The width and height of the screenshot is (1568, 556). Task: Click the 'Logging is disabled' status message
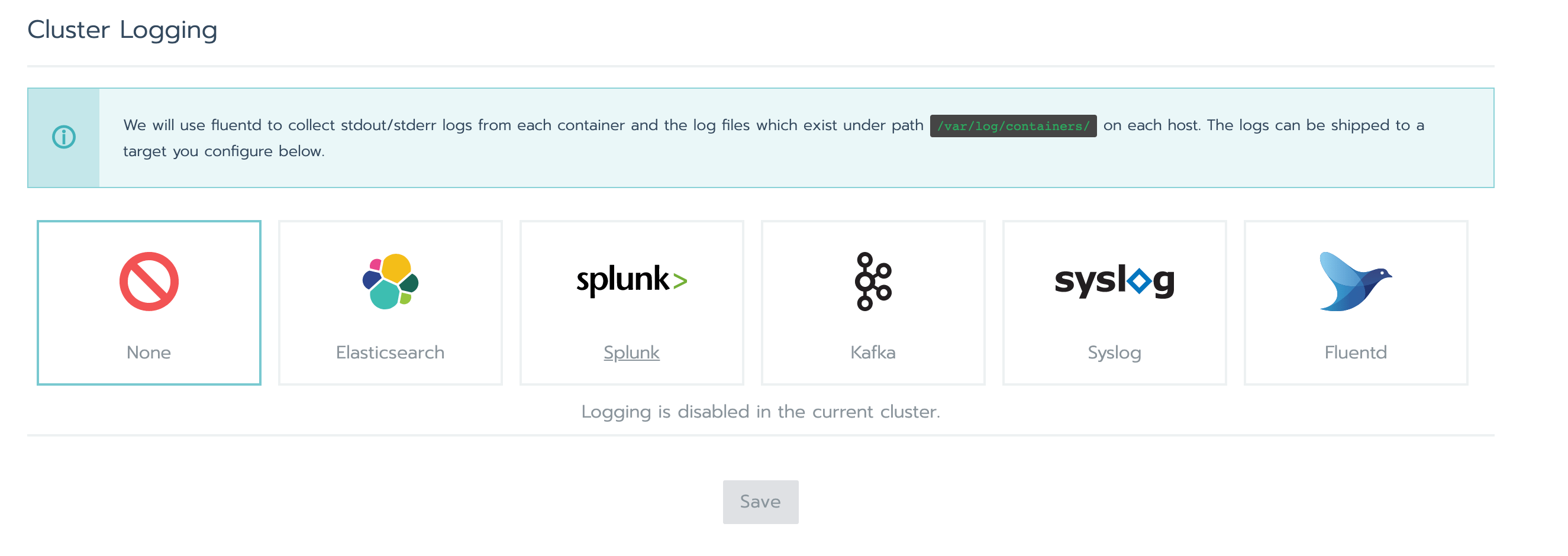(x=760, y=412)
